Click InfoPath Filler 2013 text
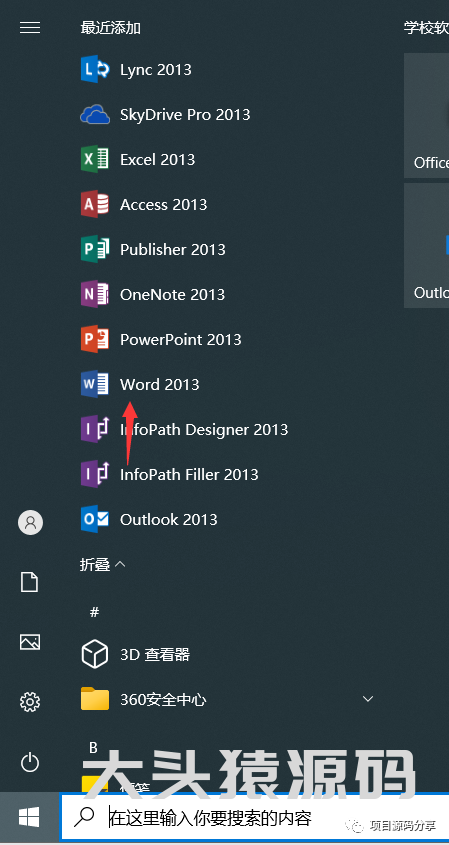The width and height of the screenshot is (449, 845). click(x=189, y=474)
